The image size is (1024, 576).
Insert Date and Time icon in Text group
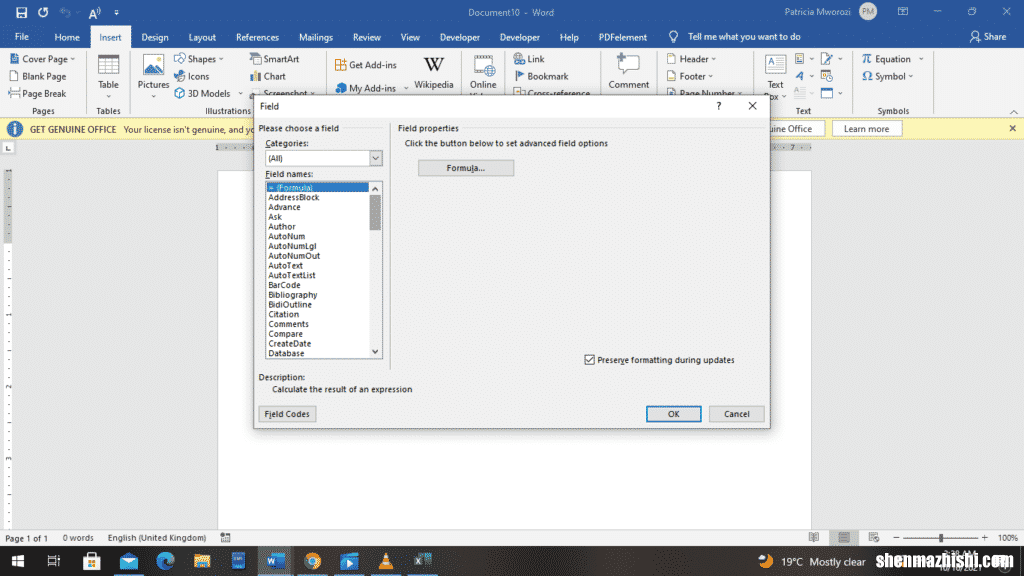pos(826,76)
